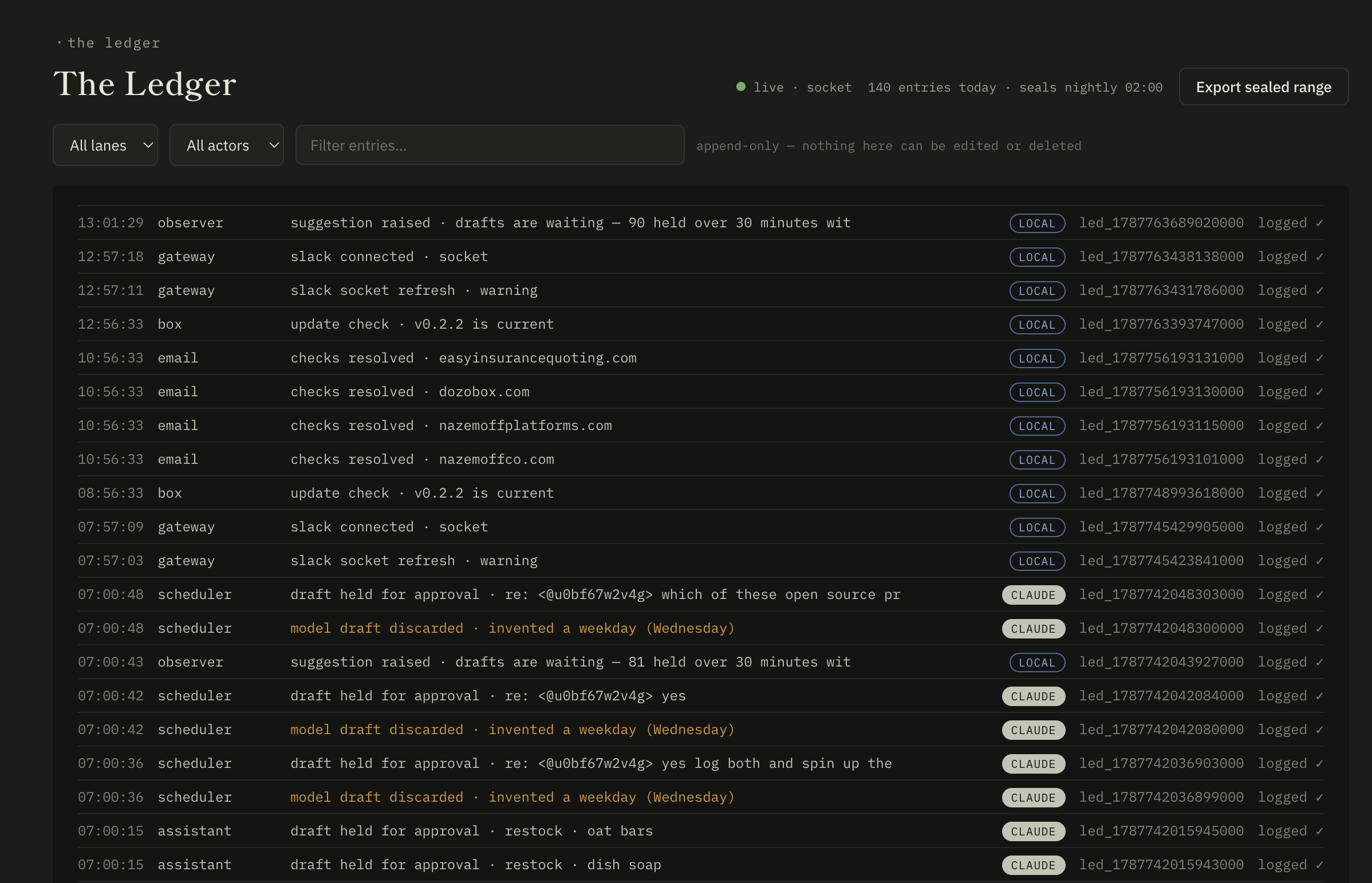Open the All actors dropdown
Screen dimensions: 1372x883
[226, 145]
